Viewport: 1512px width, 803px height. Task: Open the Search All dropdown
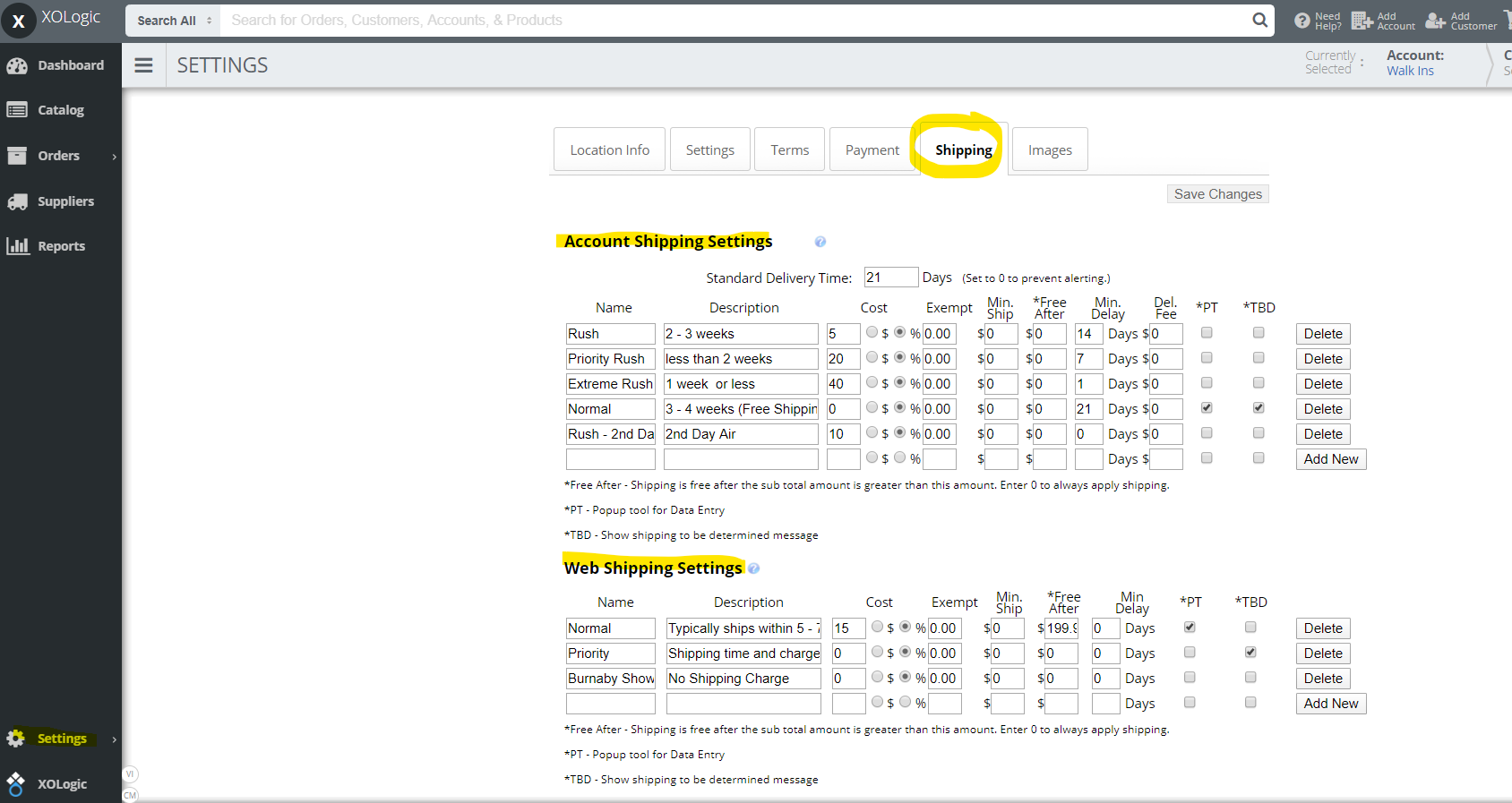click(x=175, y=21)
